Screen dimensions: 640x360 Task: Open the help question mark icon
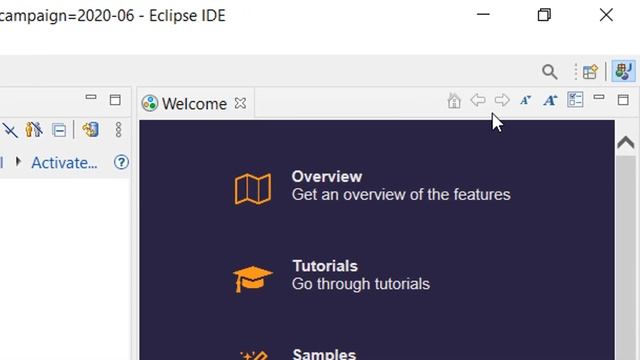pyautogui.click(x=121, y=162)
